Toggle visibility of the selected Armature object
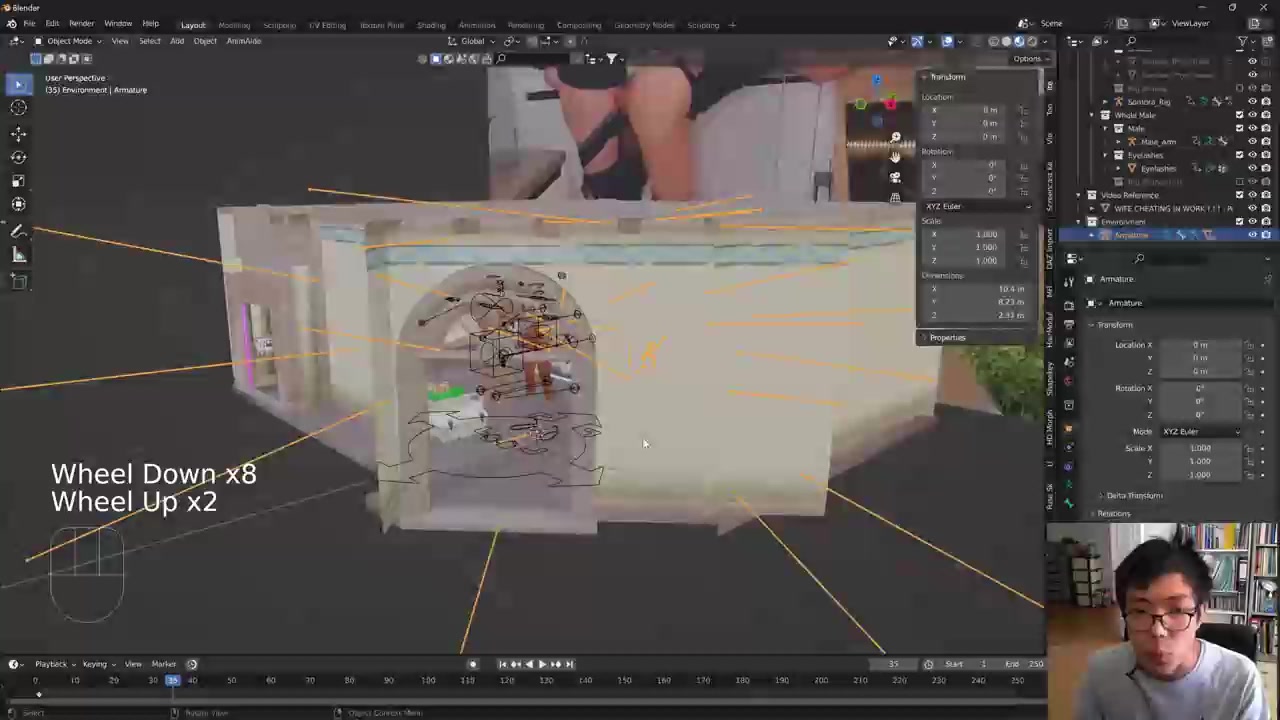Screen dimensions: 1280x720 click(x=1252, y=235)
